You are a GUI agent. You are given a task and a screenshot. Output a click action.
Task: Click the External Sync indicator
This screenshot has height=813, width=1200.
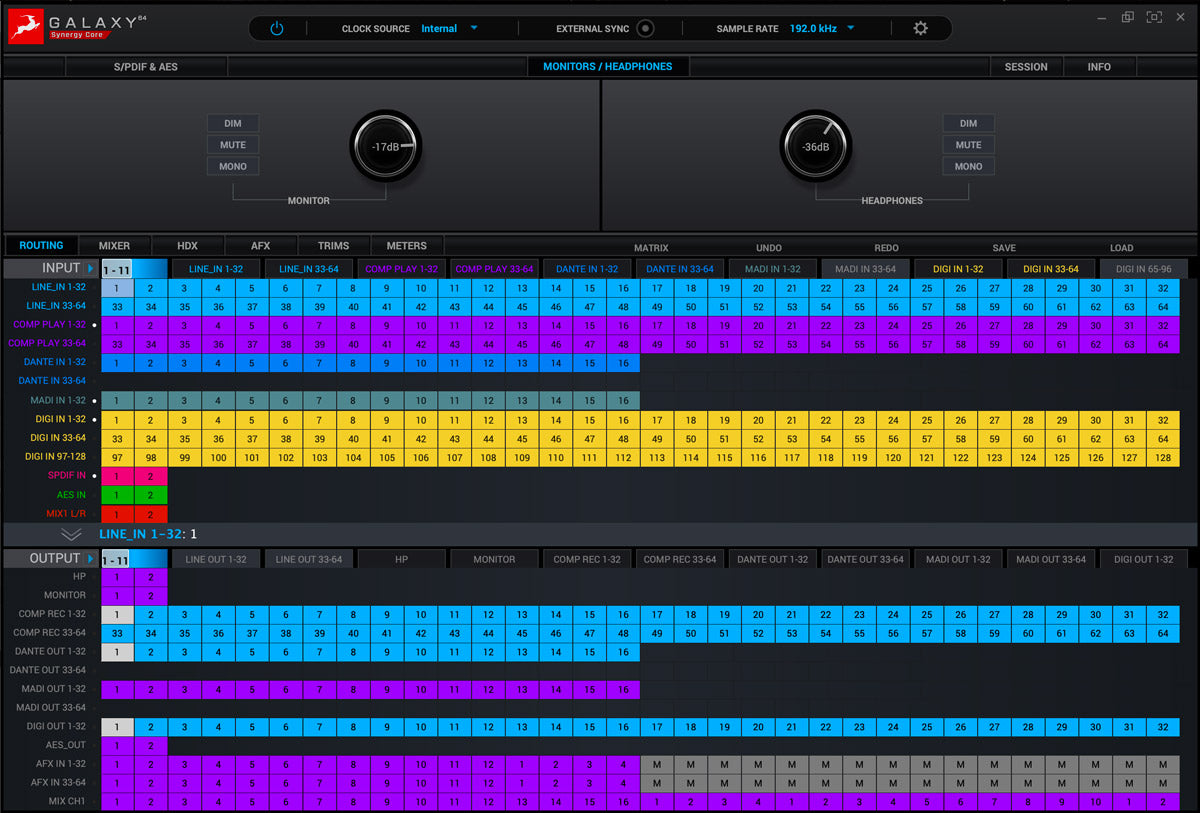(x=645, y=29)
